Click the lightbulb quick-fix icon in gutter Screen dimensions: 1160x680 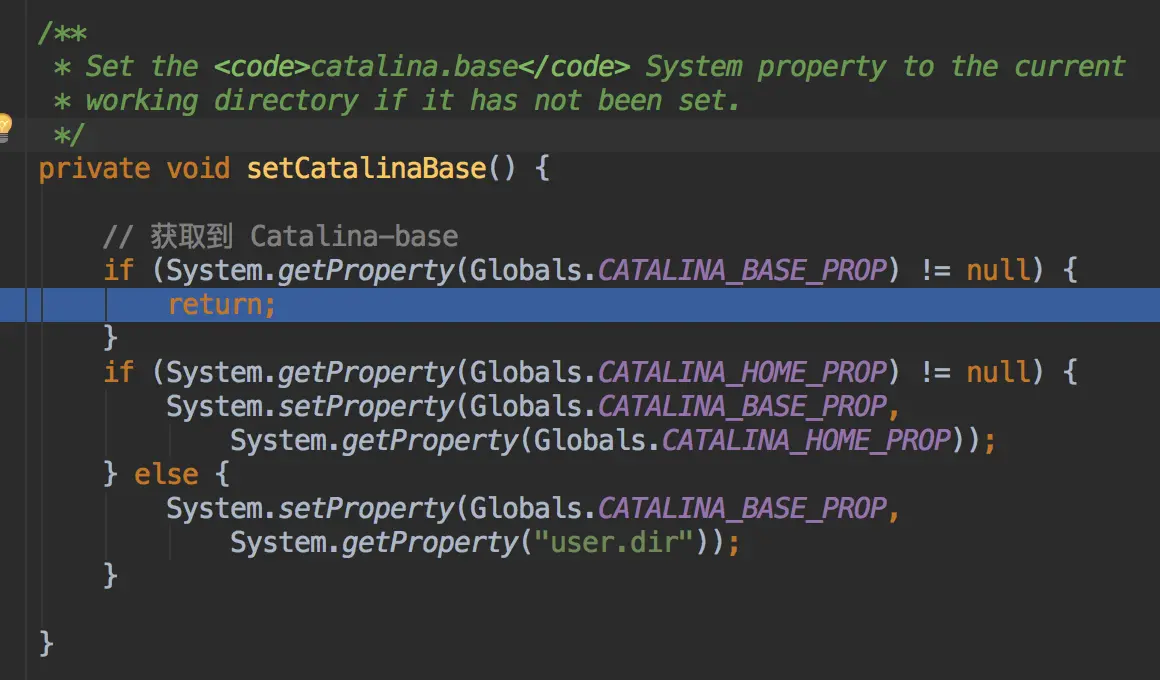[x=4, y=127]
